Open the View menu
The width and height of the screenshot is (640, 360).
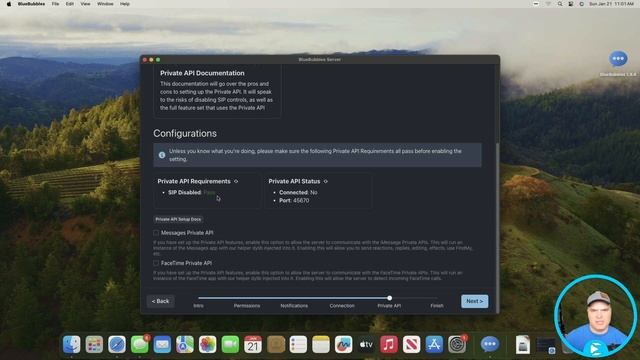(x=85, y=4)
